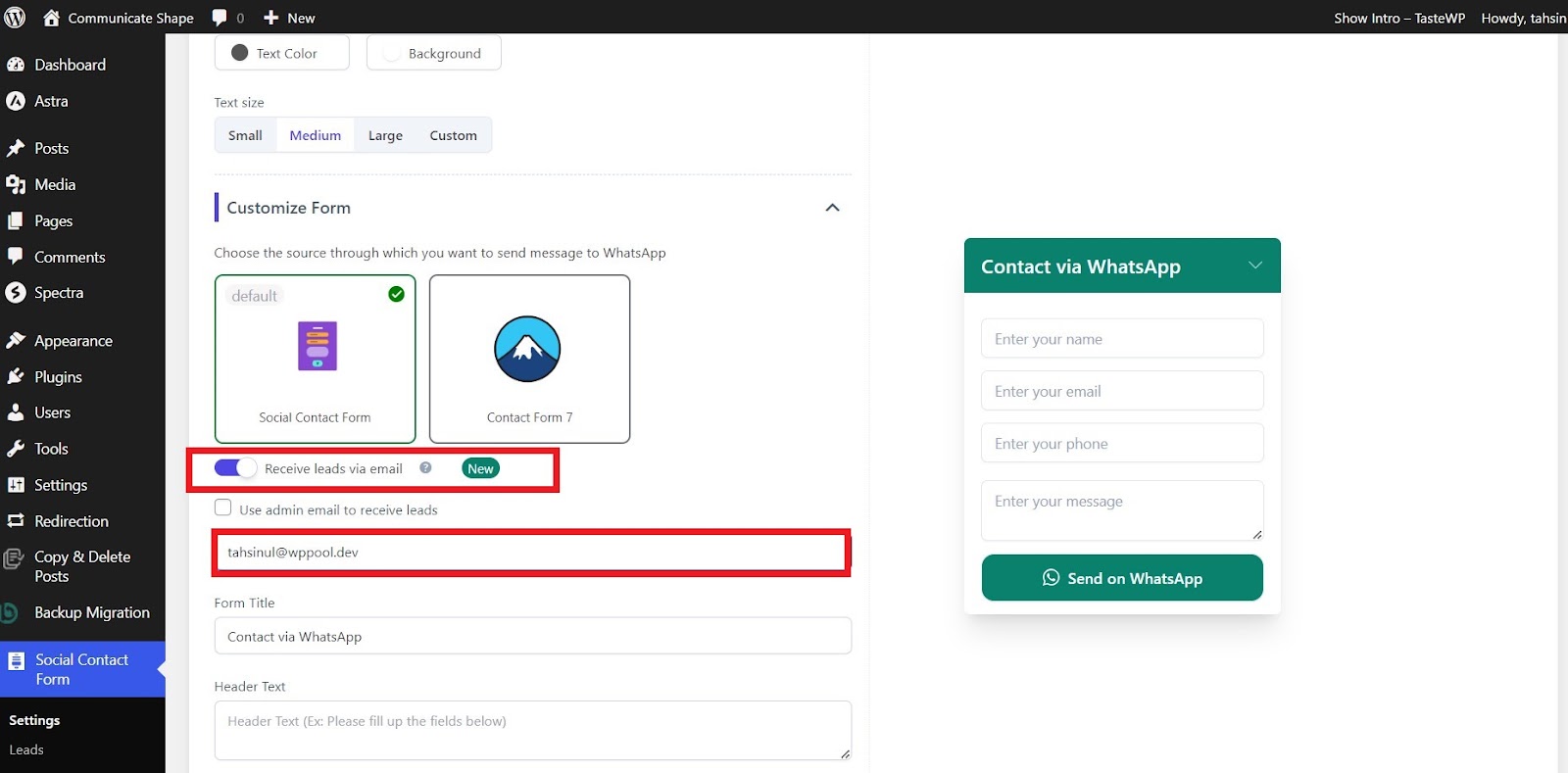Click the Enter your phone preview field

click(1122, 443)
